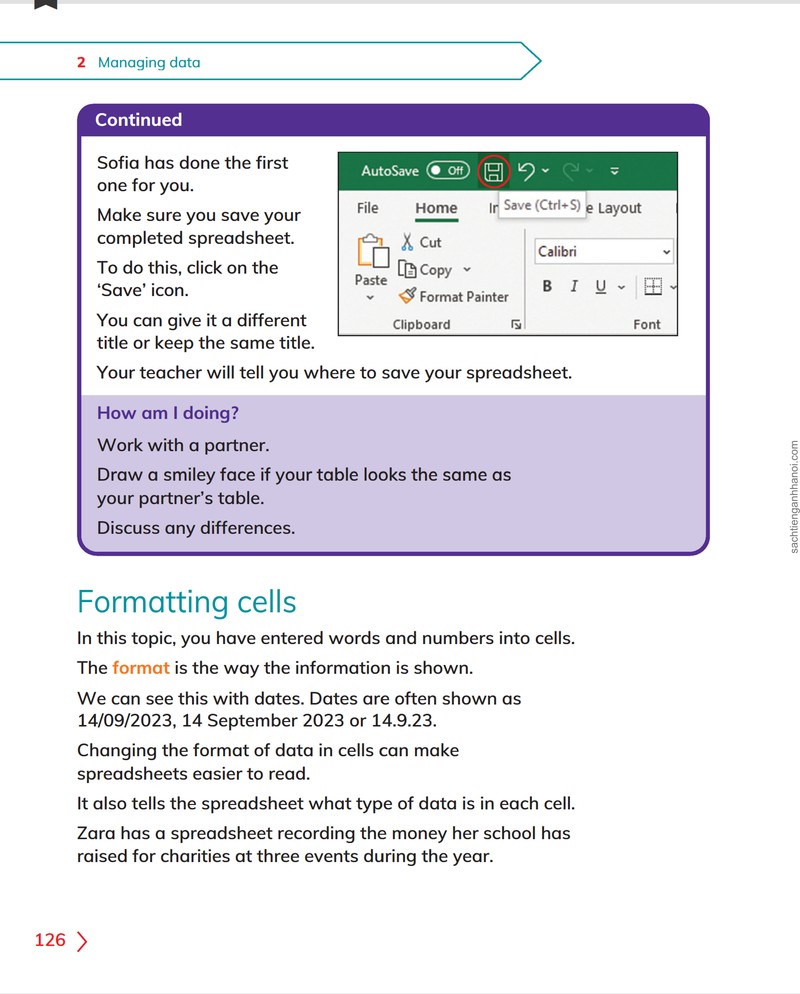Click the Save icon in the Excel toolbar
Image resolution: width=800 pixels, height=994 pixels.
pos(493,171)
